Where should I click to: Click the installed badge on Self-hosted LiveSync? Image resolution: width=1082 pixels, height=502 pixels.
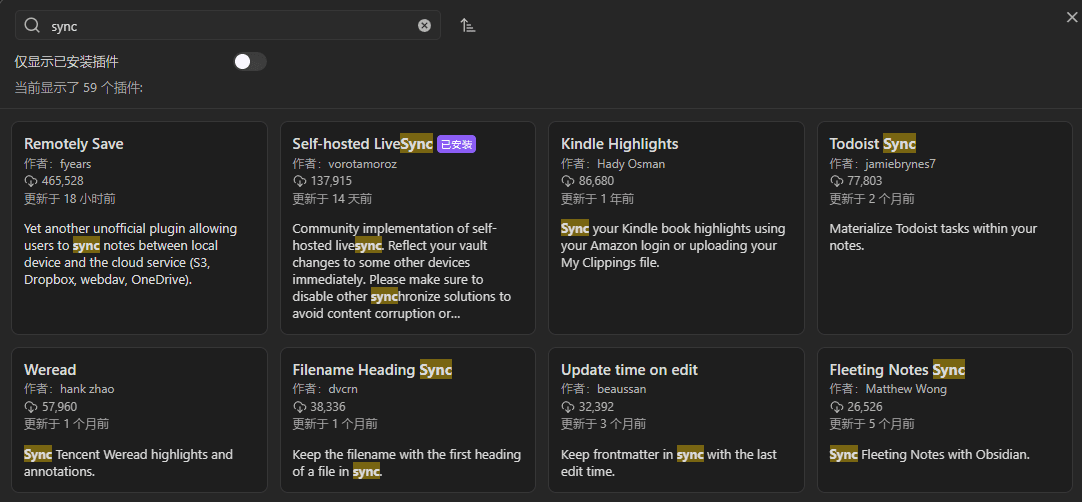coord(456,144)
